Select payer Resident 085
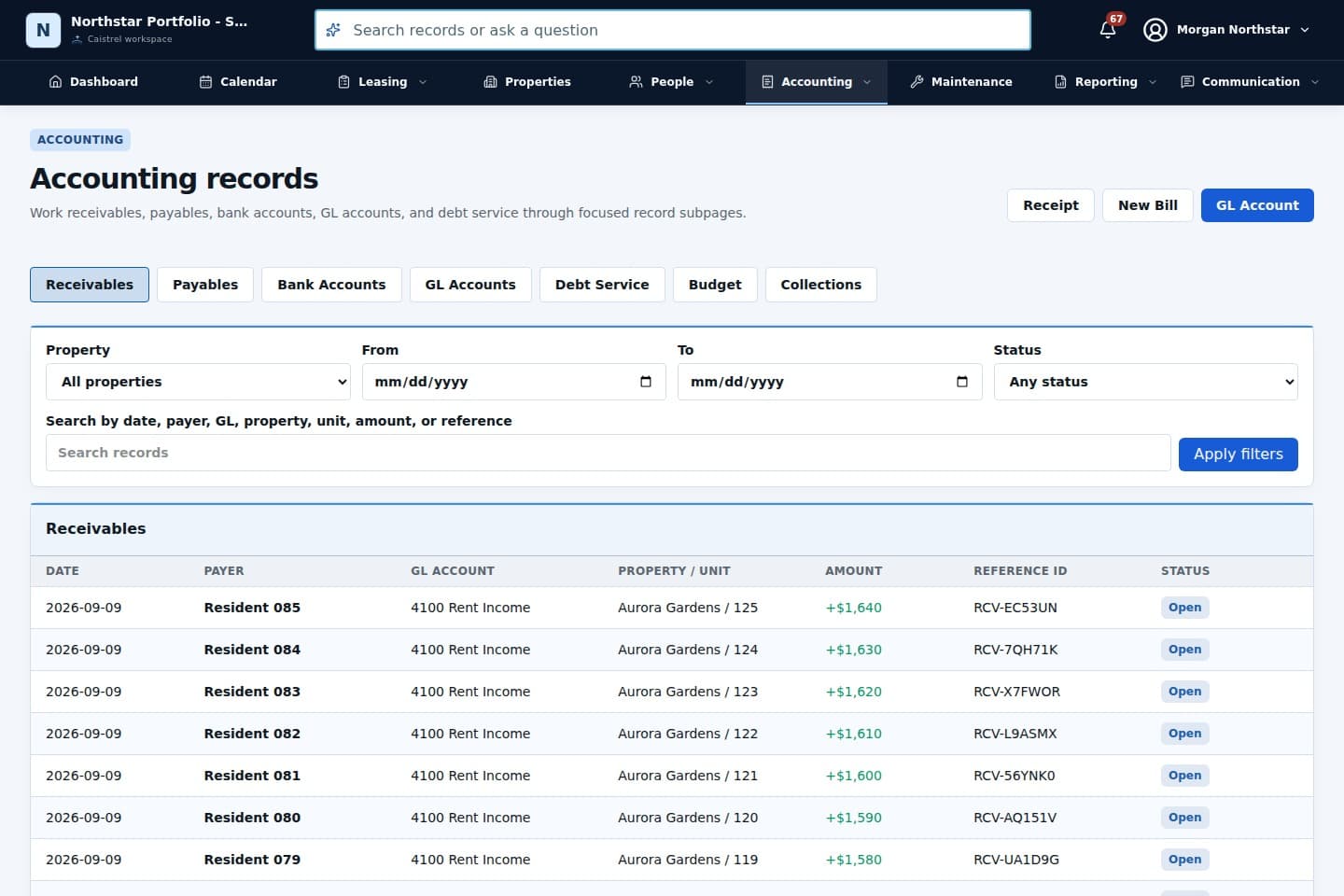The width and height of the screenshot is (1344, 896). point(252,608)
